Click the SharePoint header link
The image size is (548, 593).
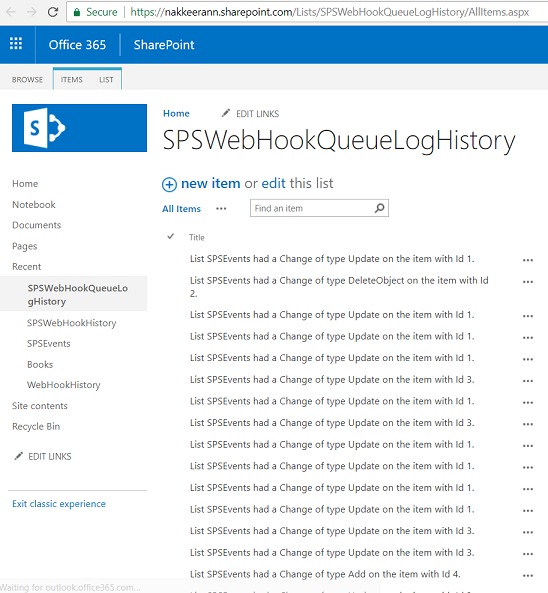(x=164, y=45)
